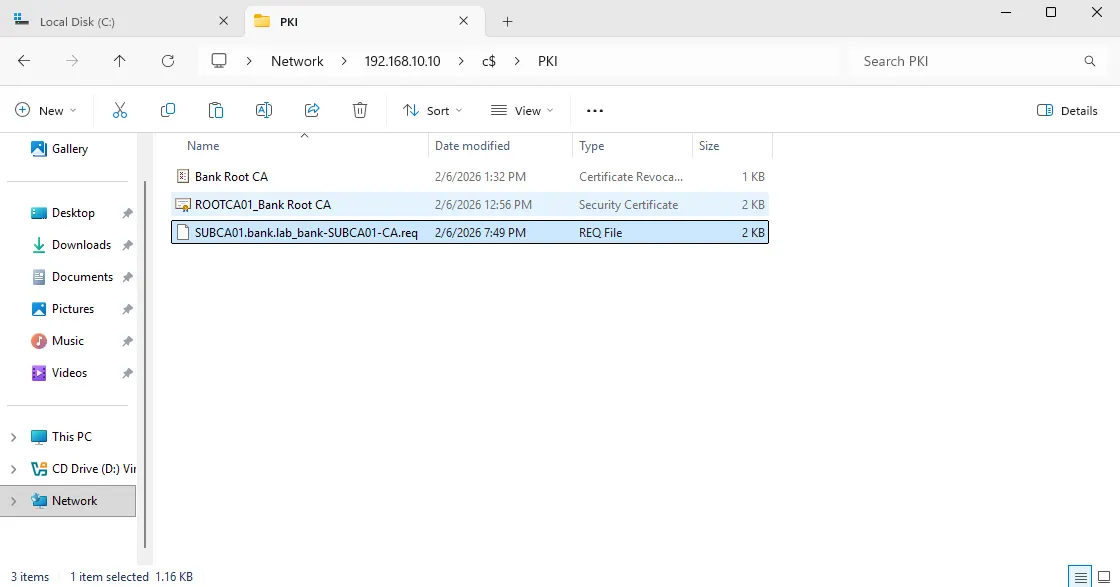The image size is (1120, 587).
Task: Expand chevron after Network in breadcrumb
Action: (x=344, y=61)
